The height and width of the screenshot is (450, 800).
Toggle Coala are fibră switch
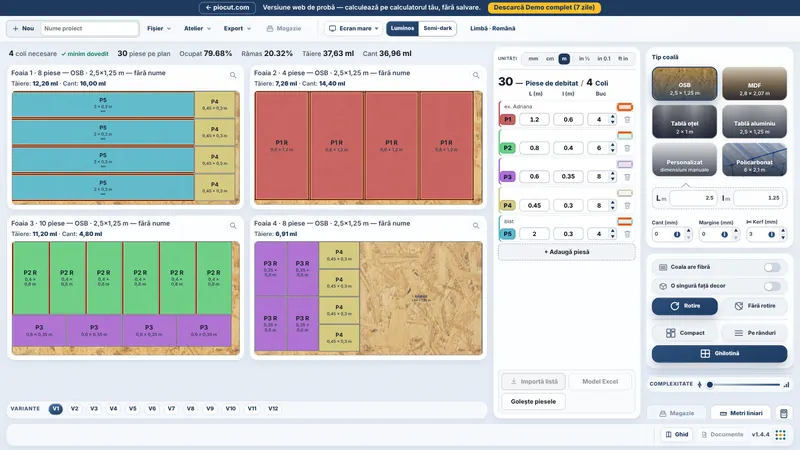[772, 267]
